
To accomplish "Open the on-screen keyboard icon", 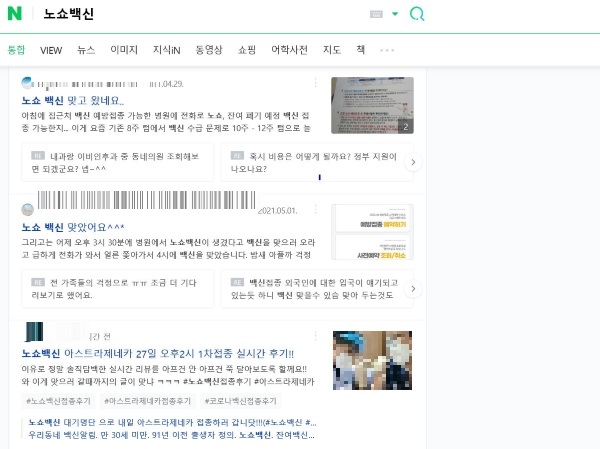I will click(376, 14).
